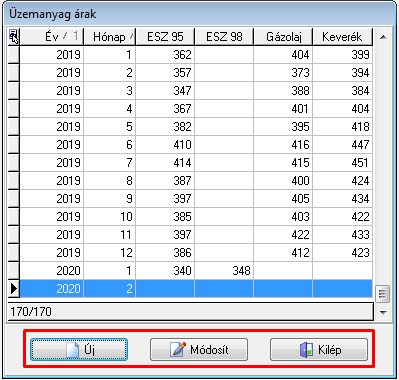Select Keverék value 418

point(342,127)
